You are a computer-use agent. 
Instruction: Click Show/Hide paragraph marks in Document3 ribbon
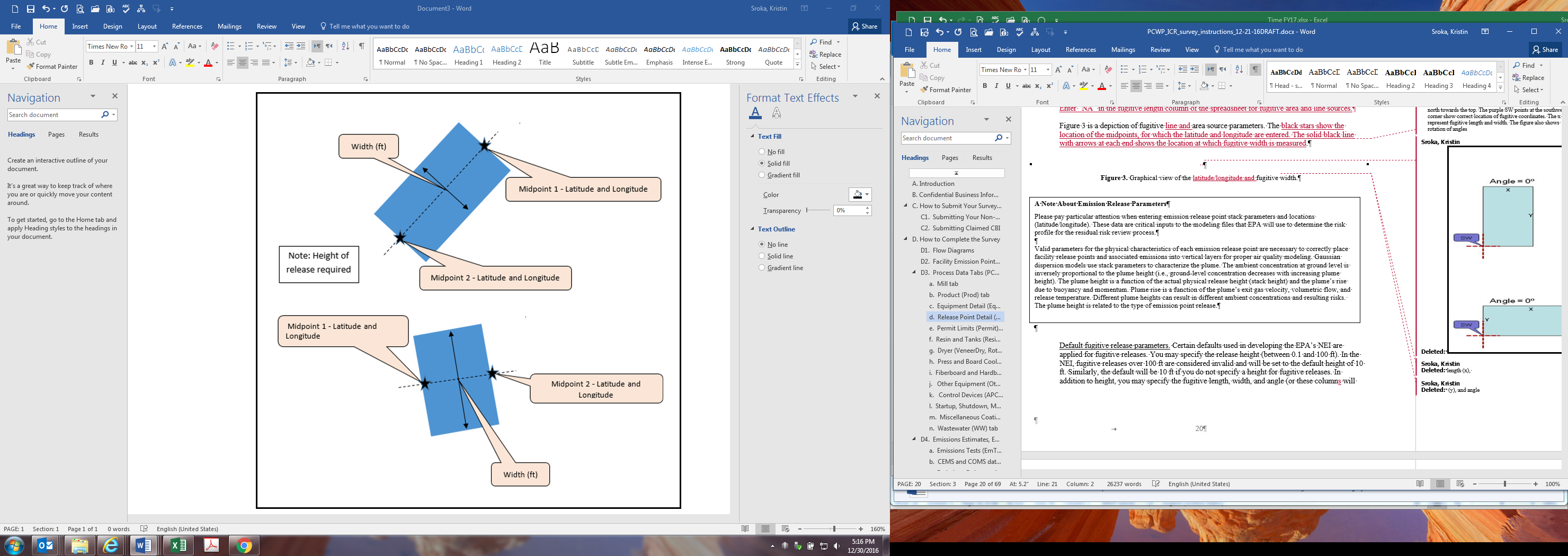(362, 46)
